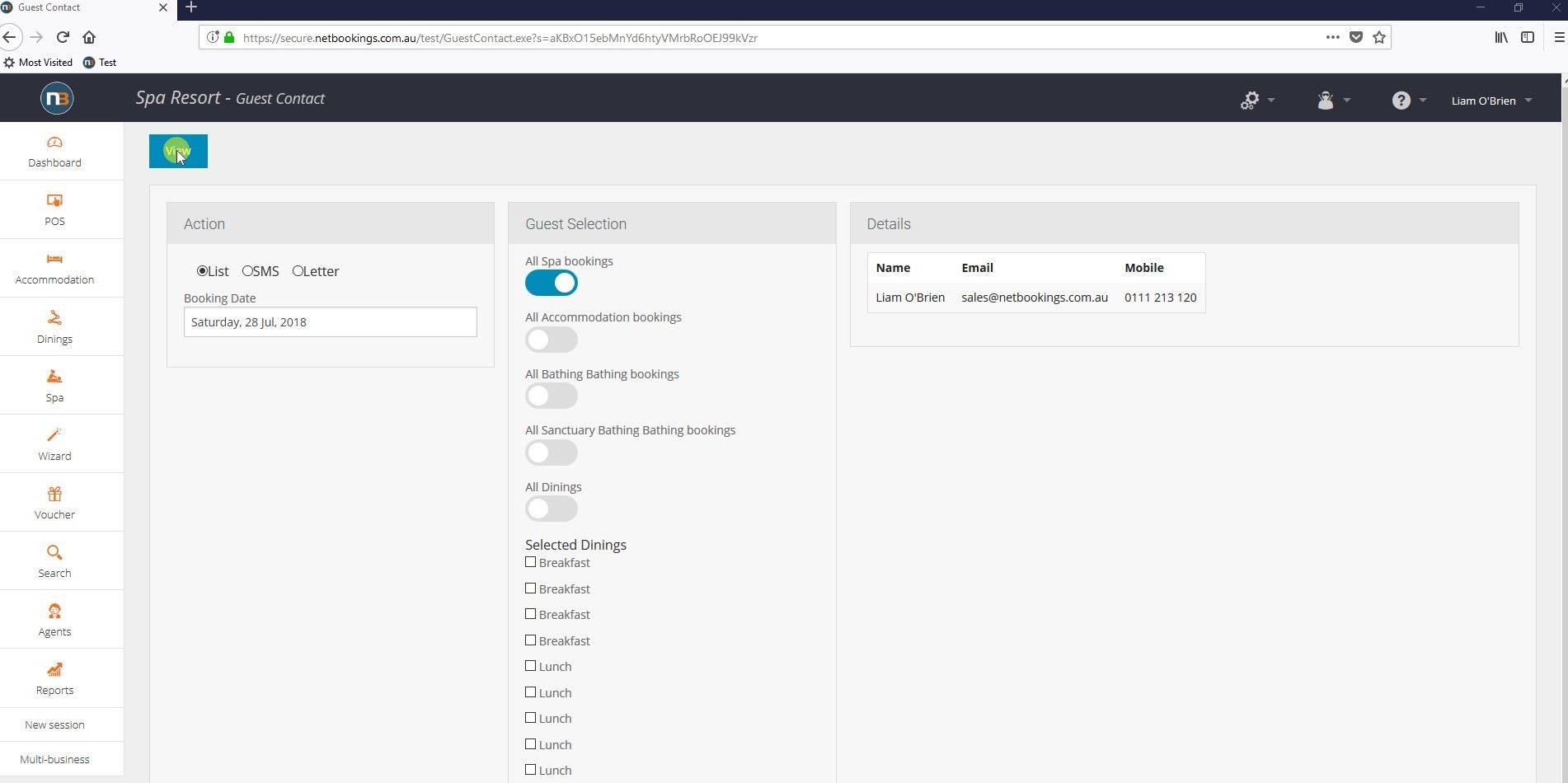Select the Letter radio option
This screenshot has height=783, width=1568.
pyautogui.click(x=298, y=271)
